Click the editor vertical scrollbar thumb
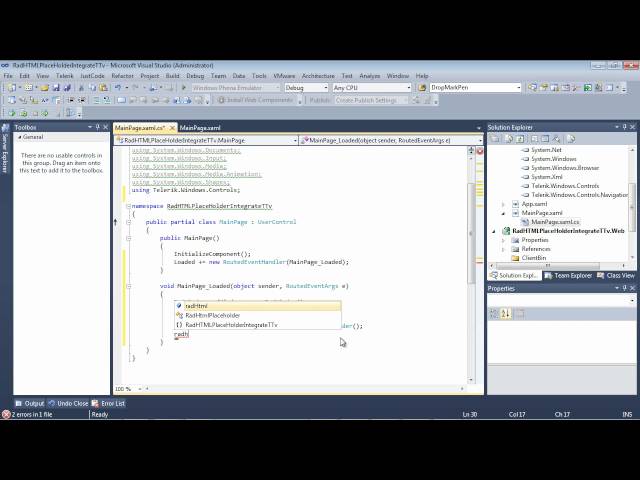 [471, 233]
